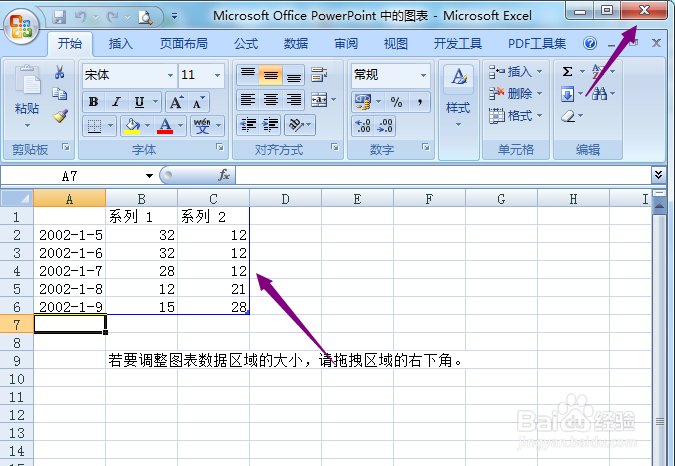
Task: Click the vertical scrollbar up arrow
Action: 659,206
